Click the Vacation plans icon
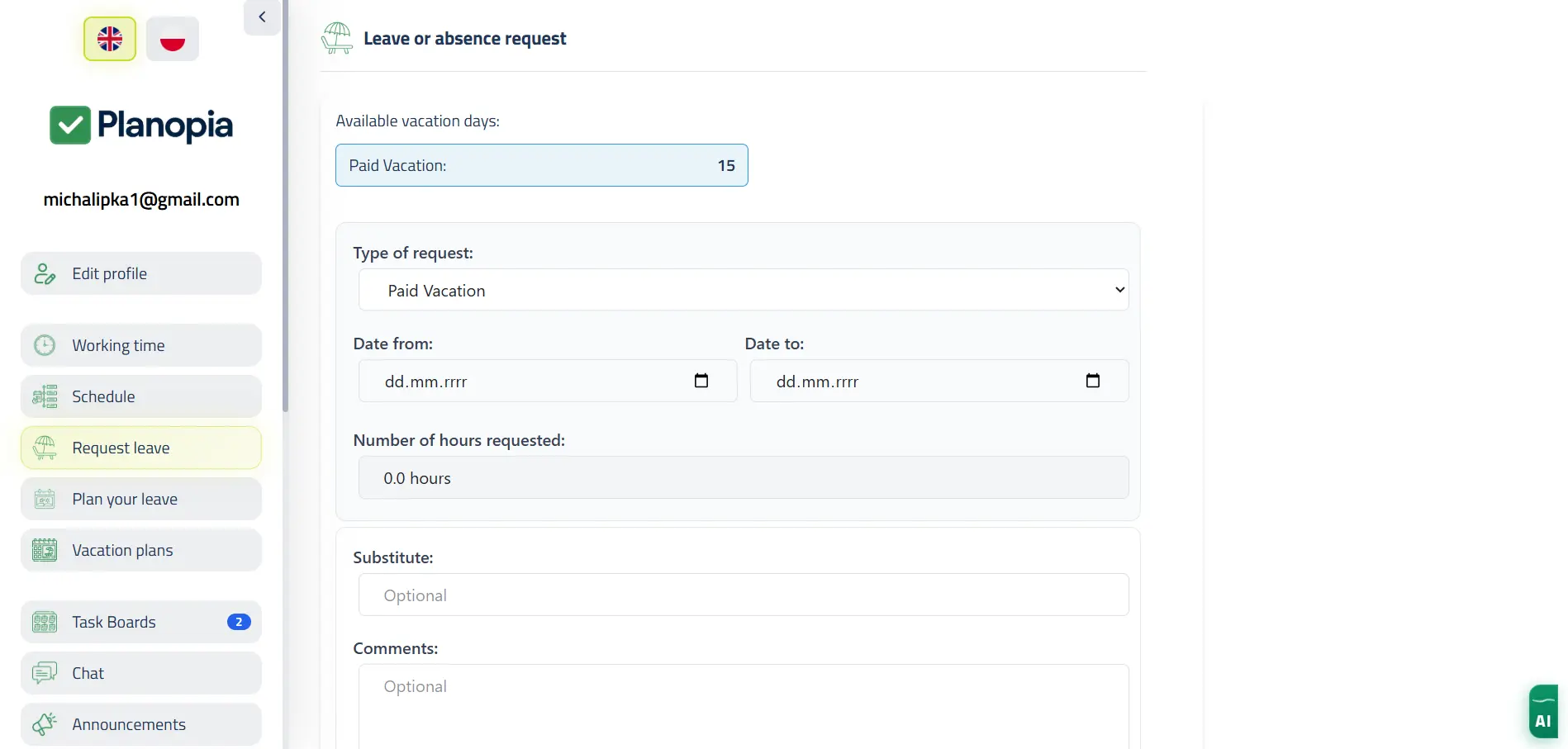Screen dimensions: 1568x749 45,550
